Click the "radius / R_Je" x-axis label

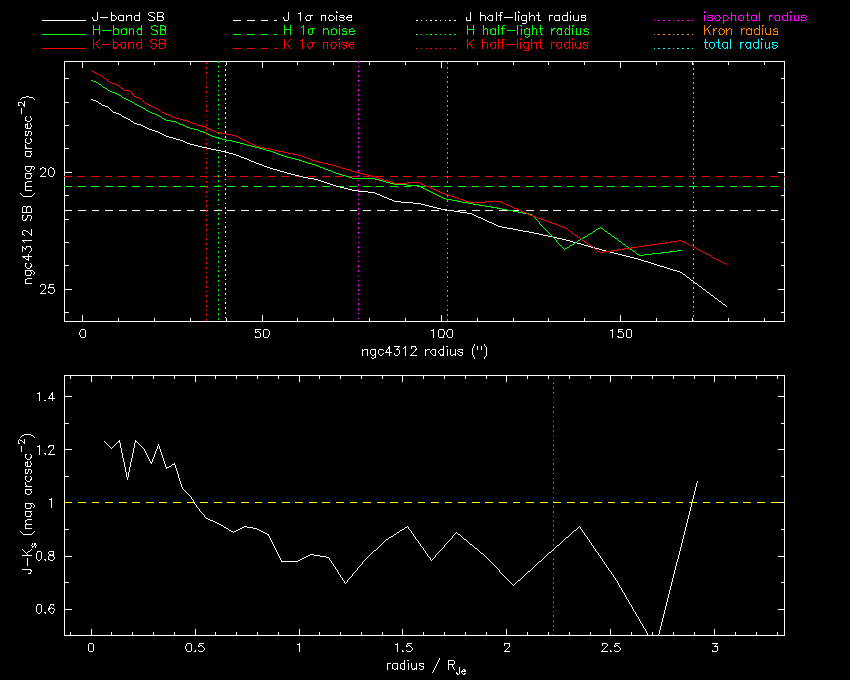pos(423,667)
